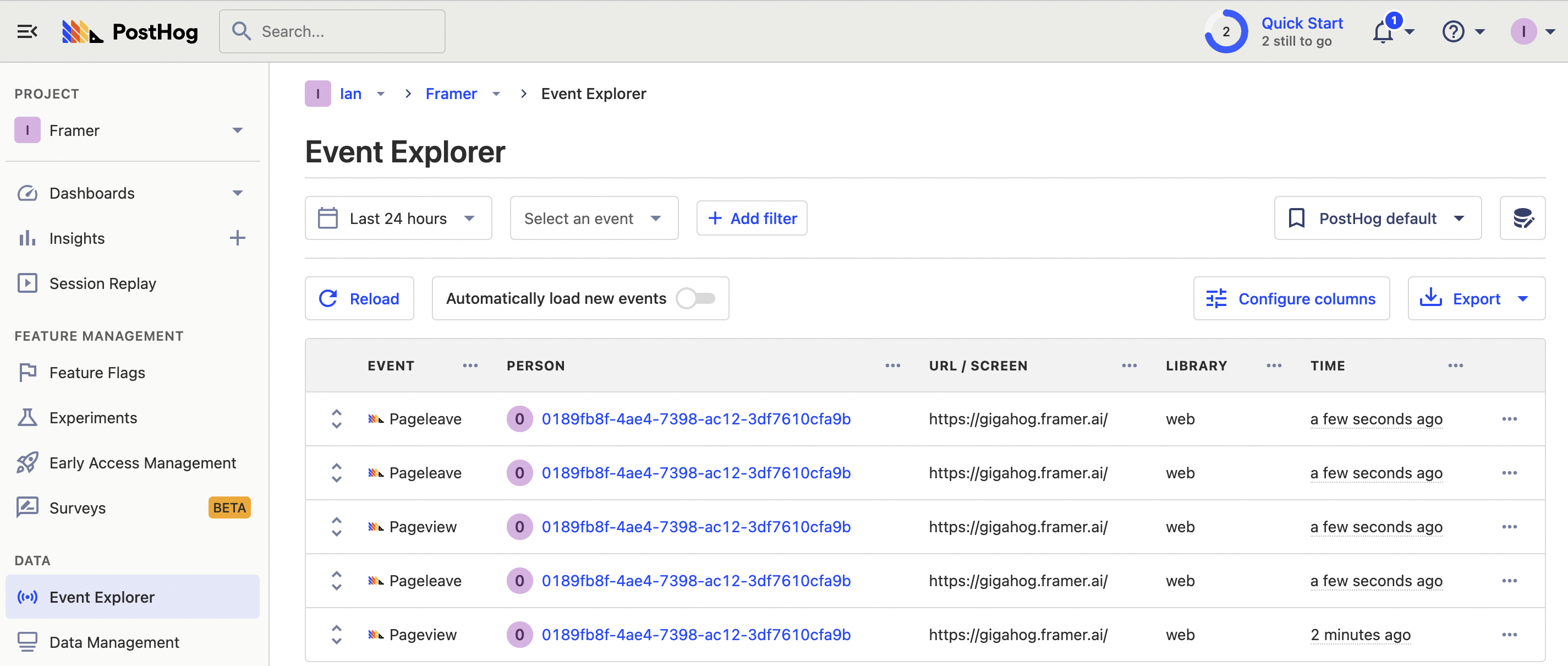Screen dimensions: 1568x666
Task: Open the notifications bell
Action: 1383,32
